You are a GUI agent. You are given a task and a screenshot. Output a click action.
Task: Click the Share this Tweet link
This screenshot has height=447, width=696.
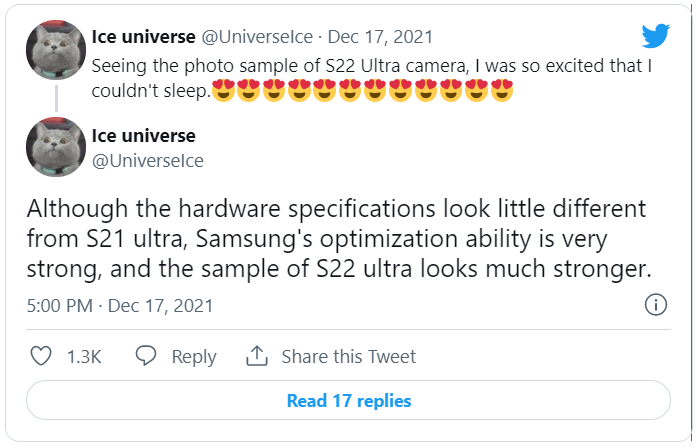[349, 357]
